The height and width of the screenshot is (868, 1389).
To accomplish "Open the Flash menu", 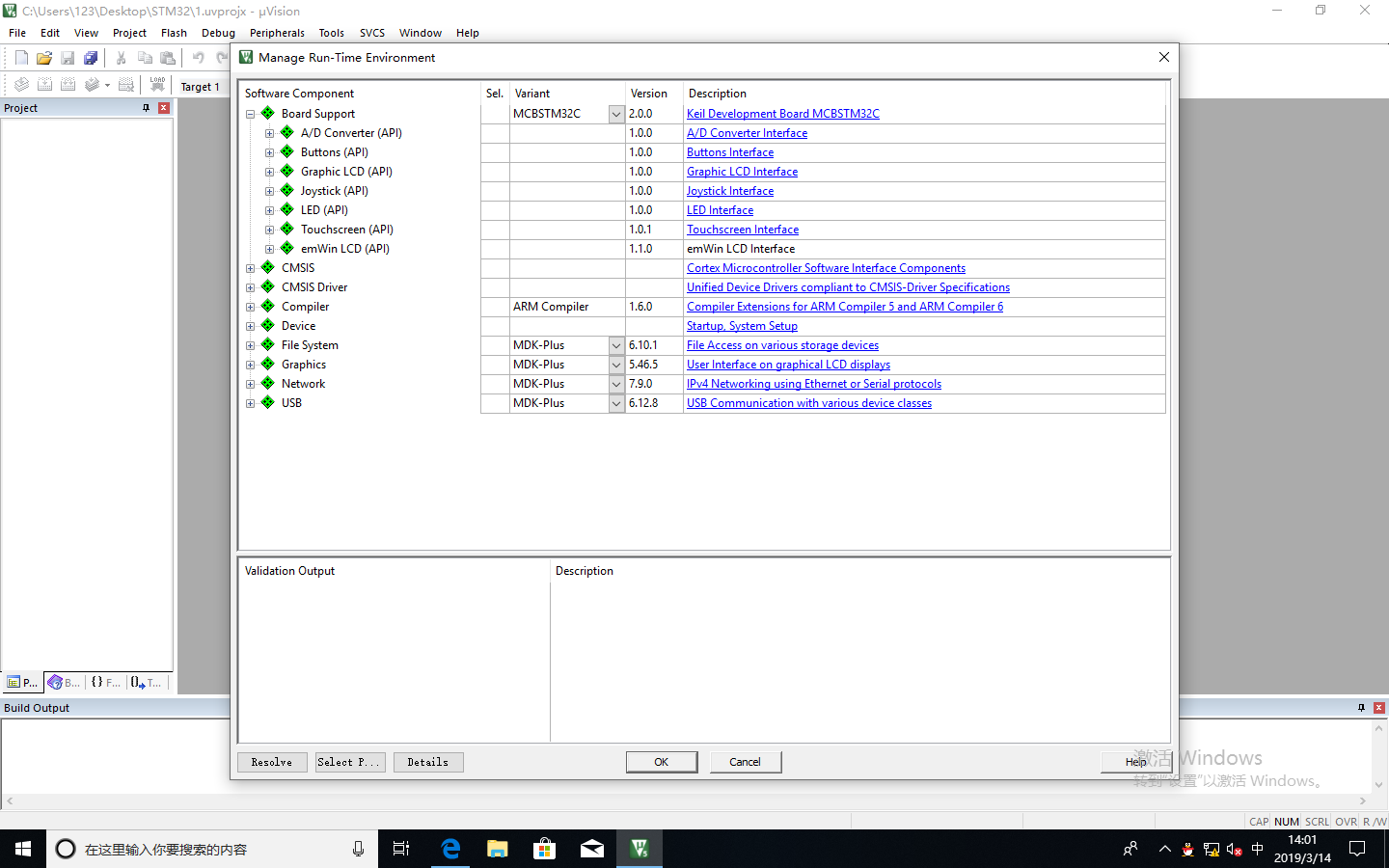I will point(174,33).
